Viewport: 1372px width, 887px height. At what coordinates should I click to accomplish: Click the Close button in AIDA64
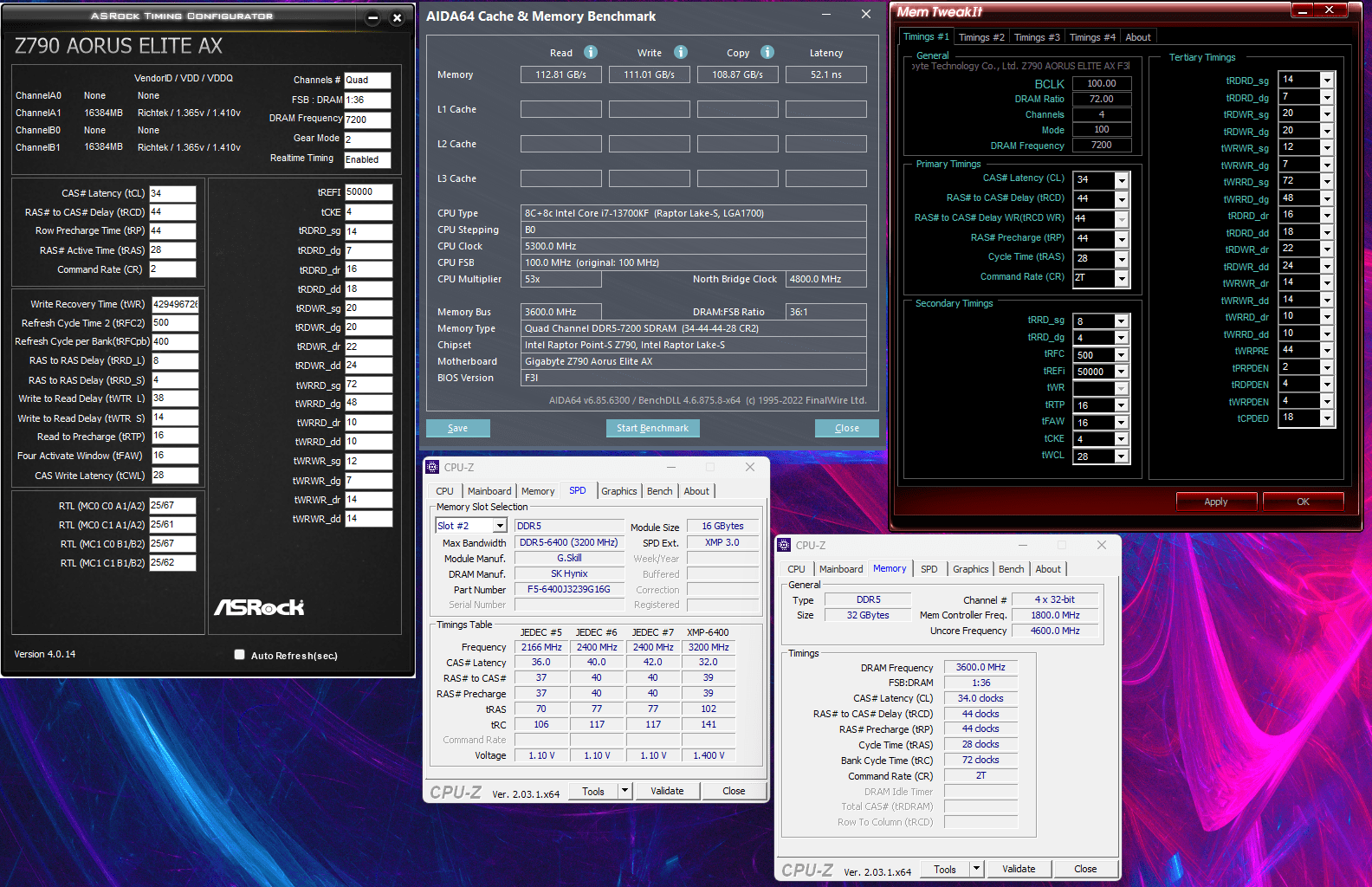pos(847,428)
